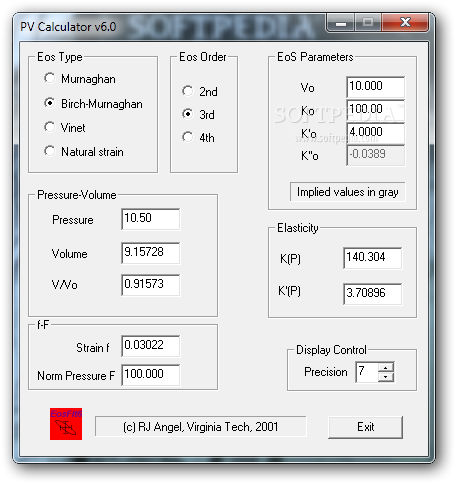Click the Precision value field

367,372
